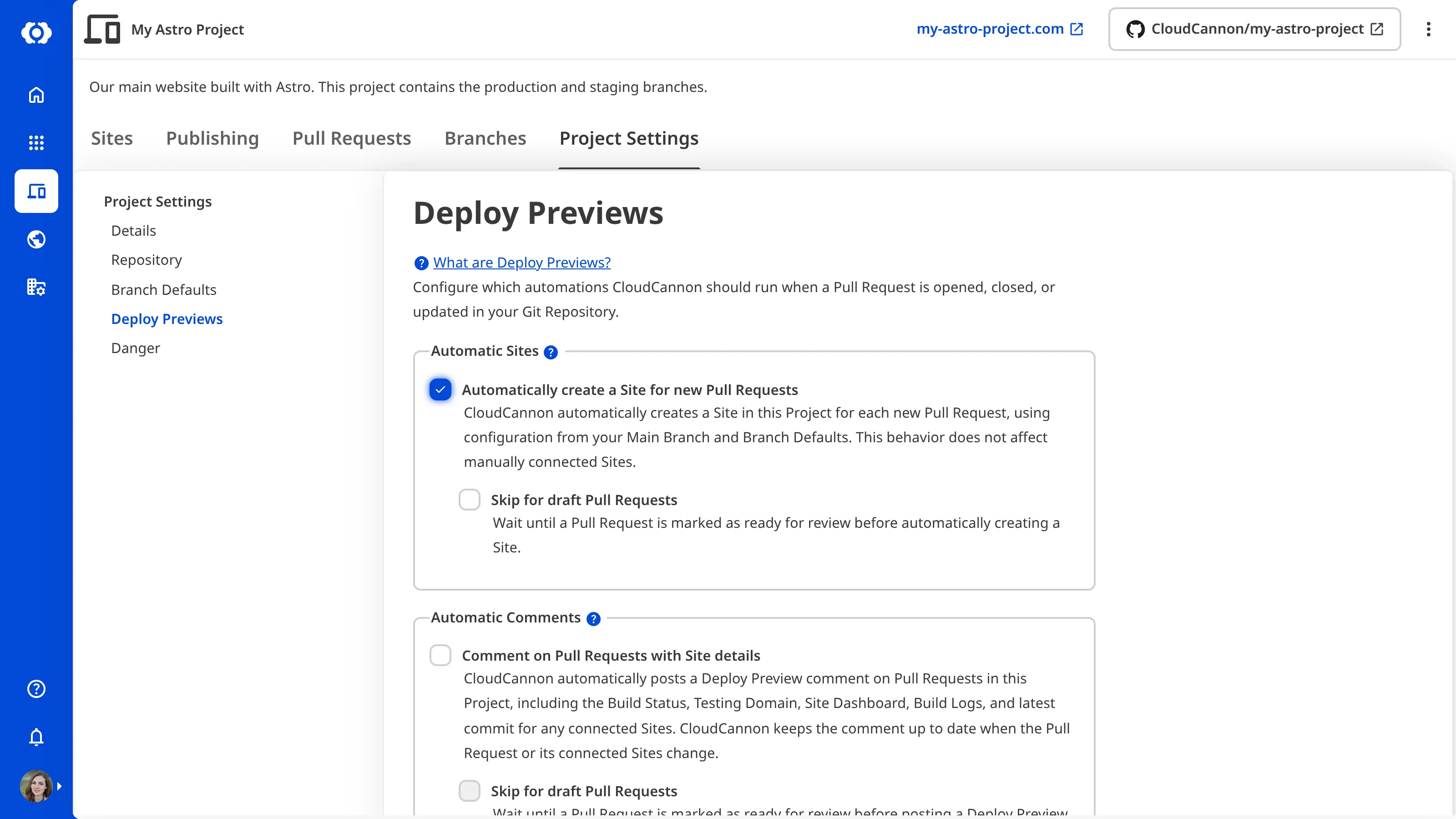Select the Project Settings tab
1456x819 pixels.
629,138
